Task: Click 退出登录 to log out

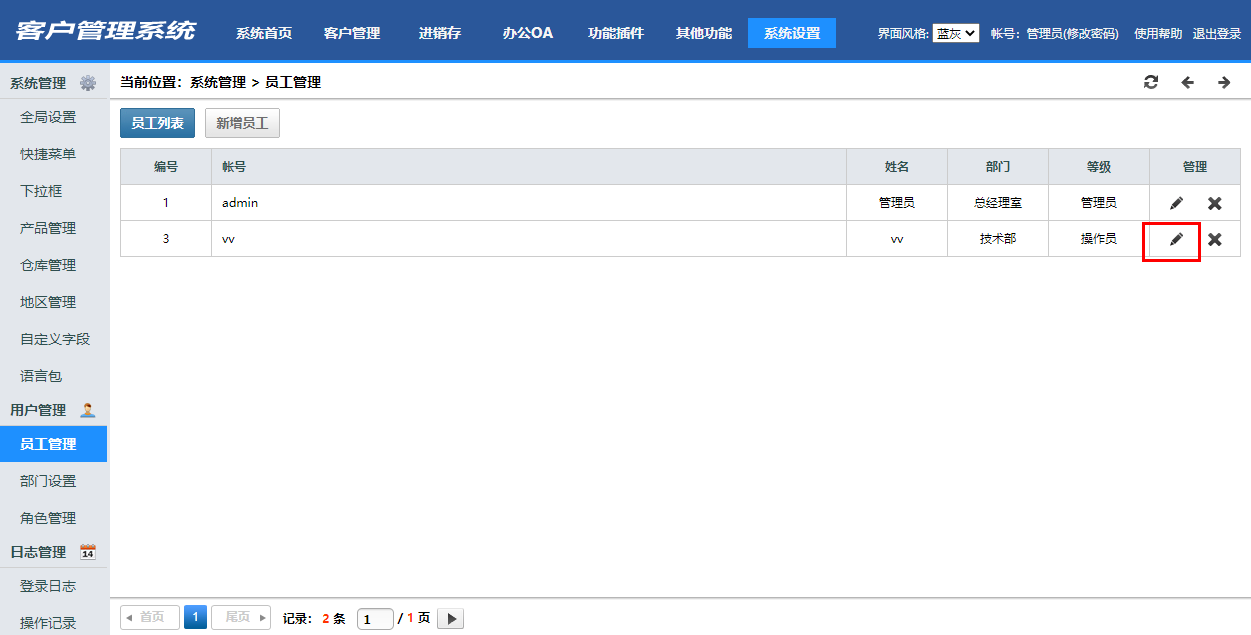Action: [1217, 33]
